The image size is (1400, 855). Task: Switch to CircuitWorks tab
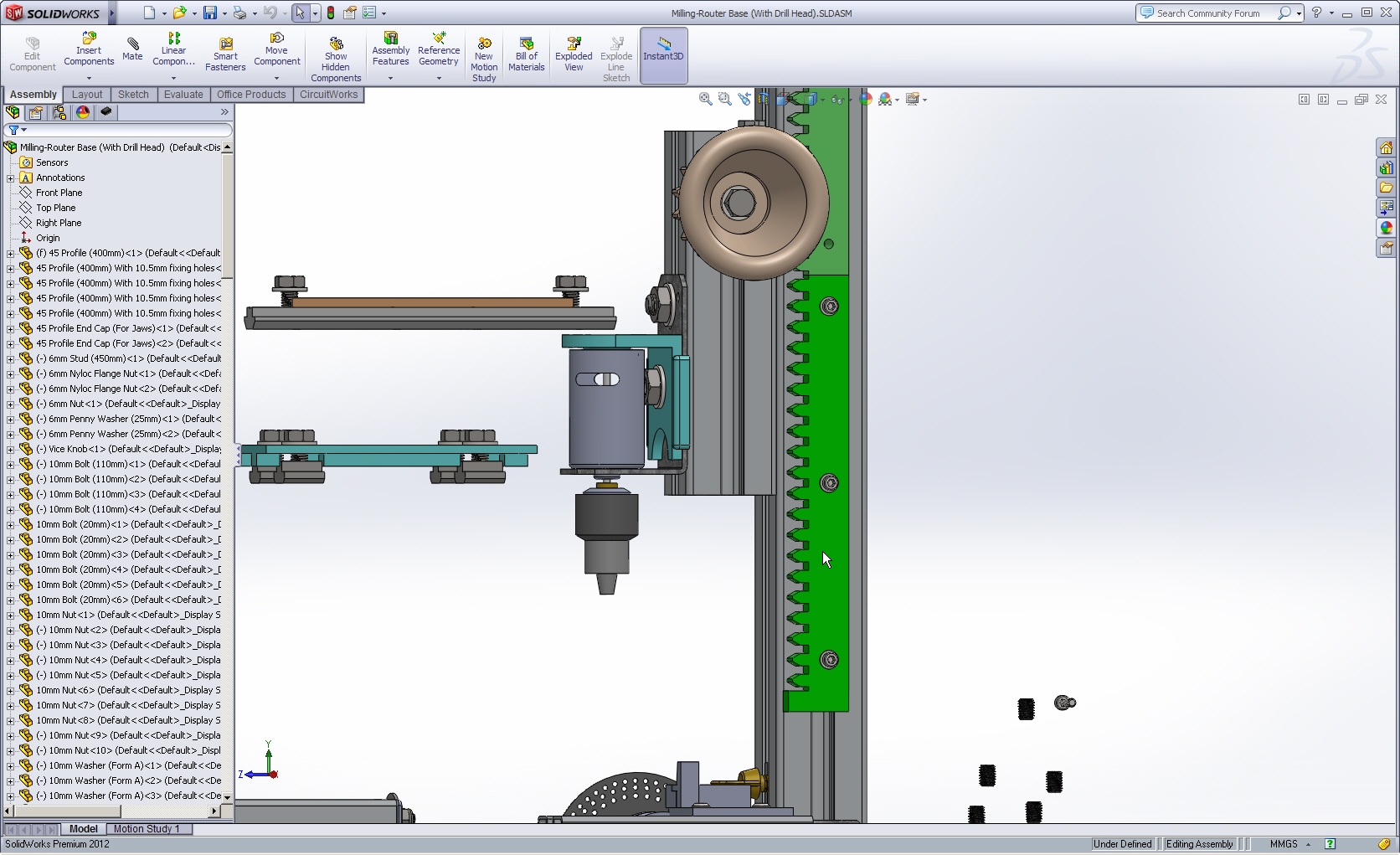tap(328, 95)
